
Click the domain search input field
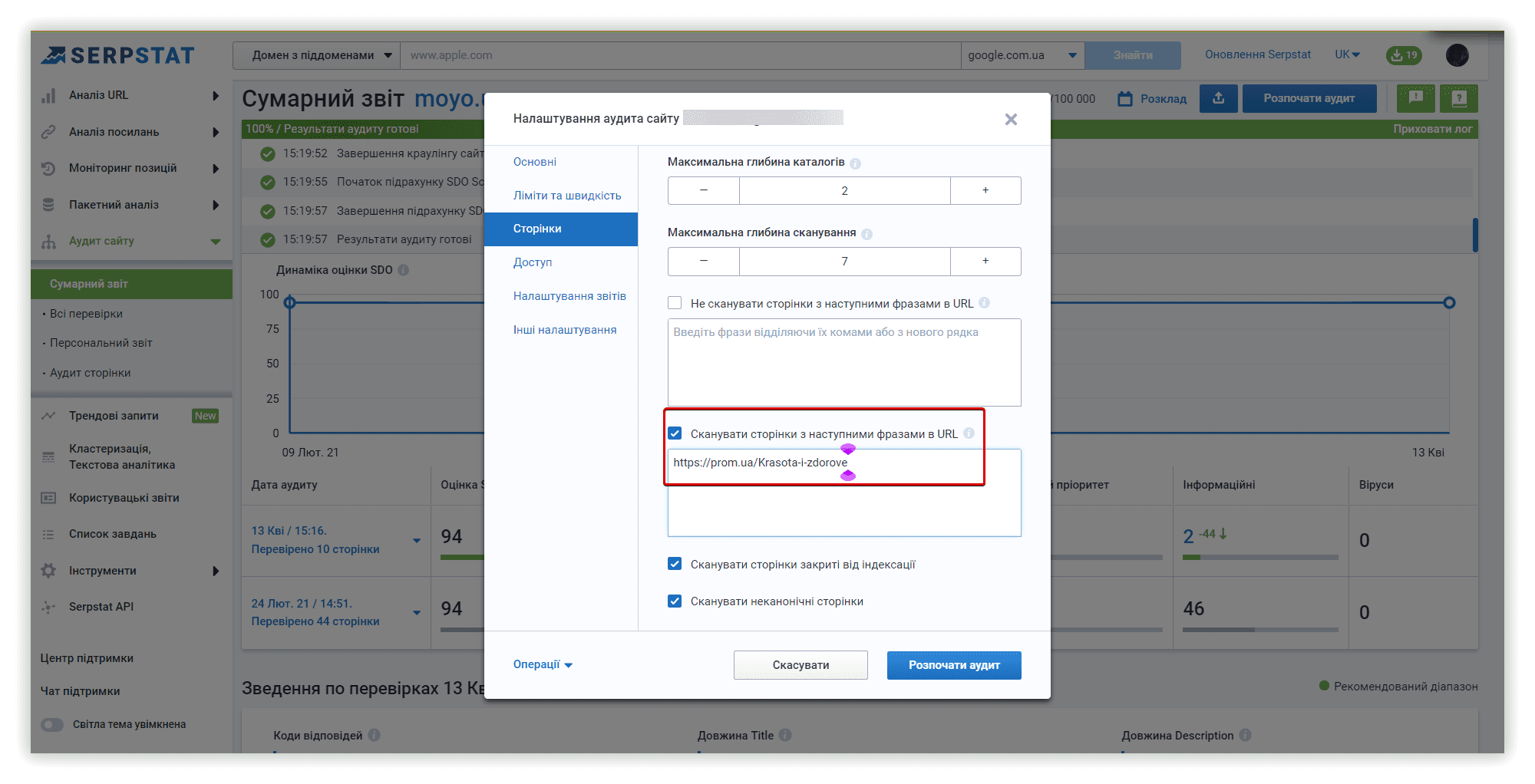pos(680,55)
